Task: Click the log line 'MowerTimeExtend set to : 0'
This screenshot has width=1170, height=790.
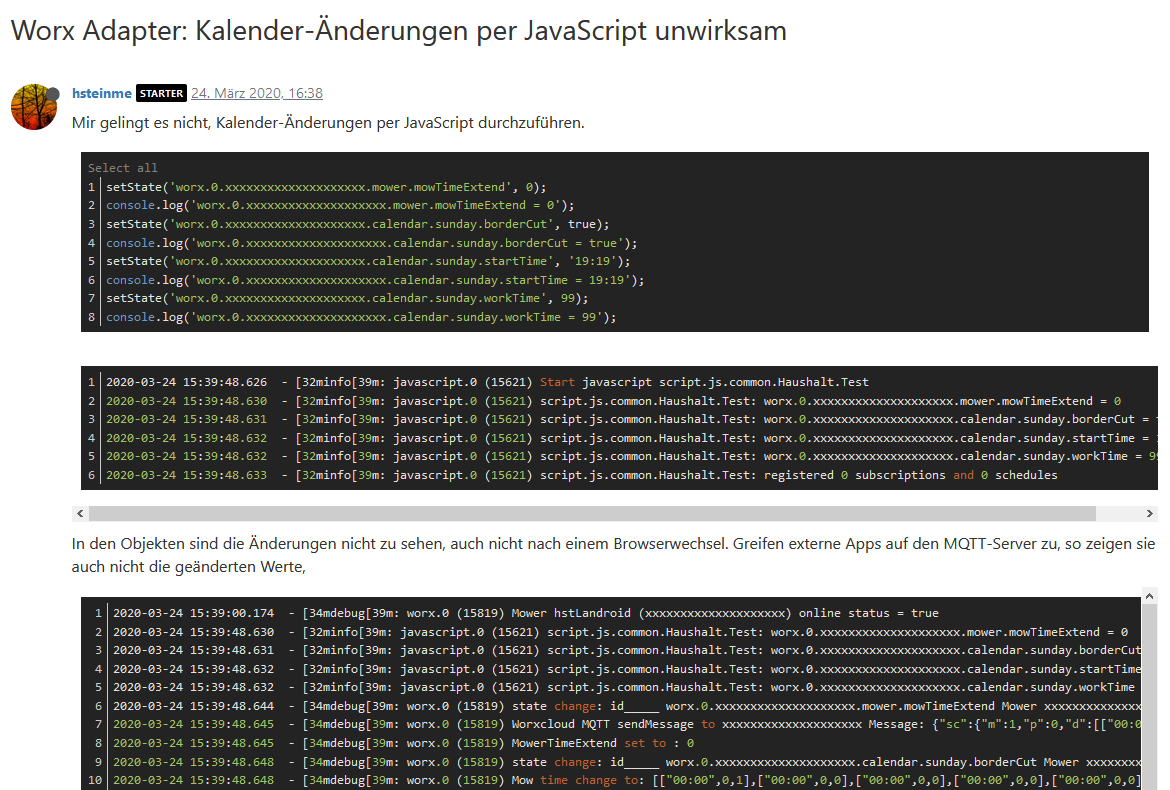Action: pyautogui.click(x=403, y=743)
